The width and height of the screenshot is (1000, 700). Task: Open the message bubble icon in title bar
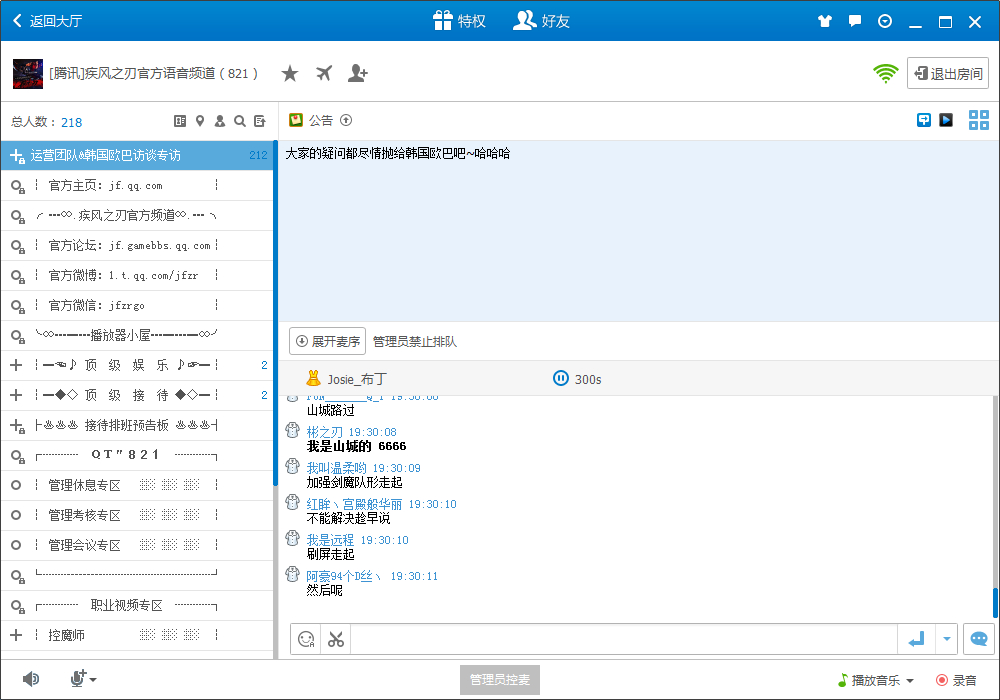click(x=855, y=21)
